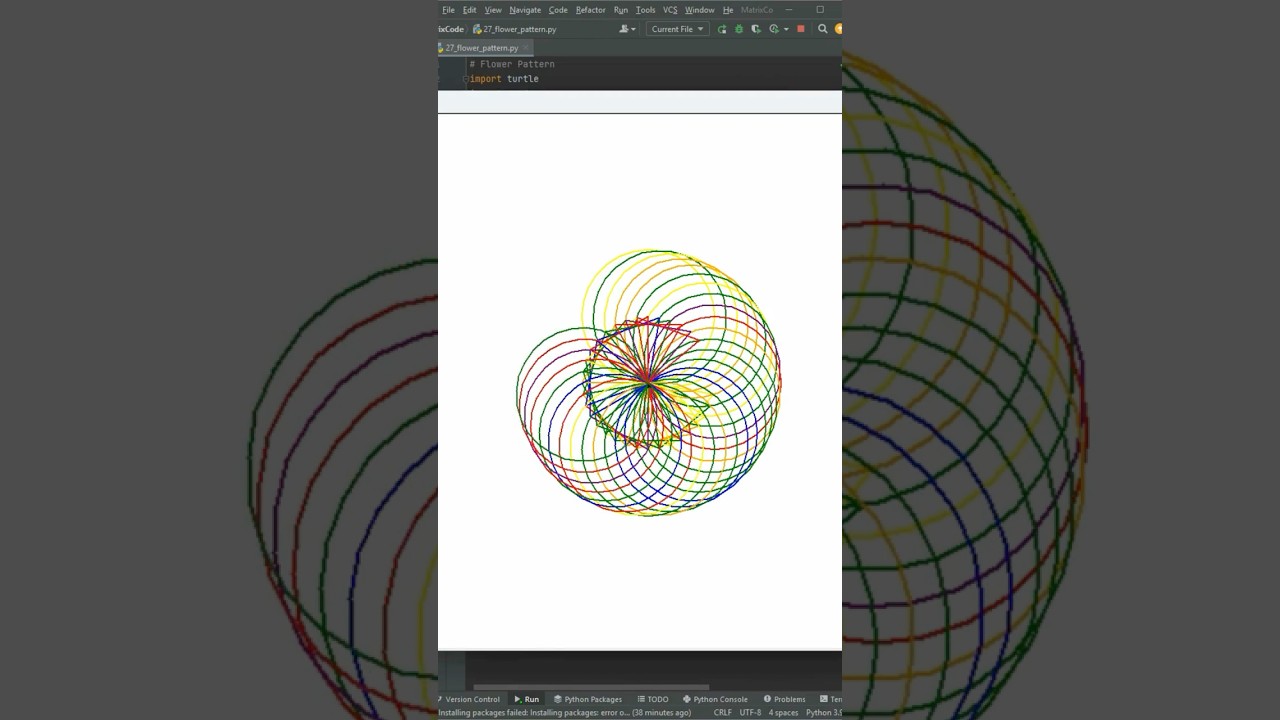Screen dimensions: 1280x720
Task: Expand the Current File run configuration dropdown
Action: [678, 29]
